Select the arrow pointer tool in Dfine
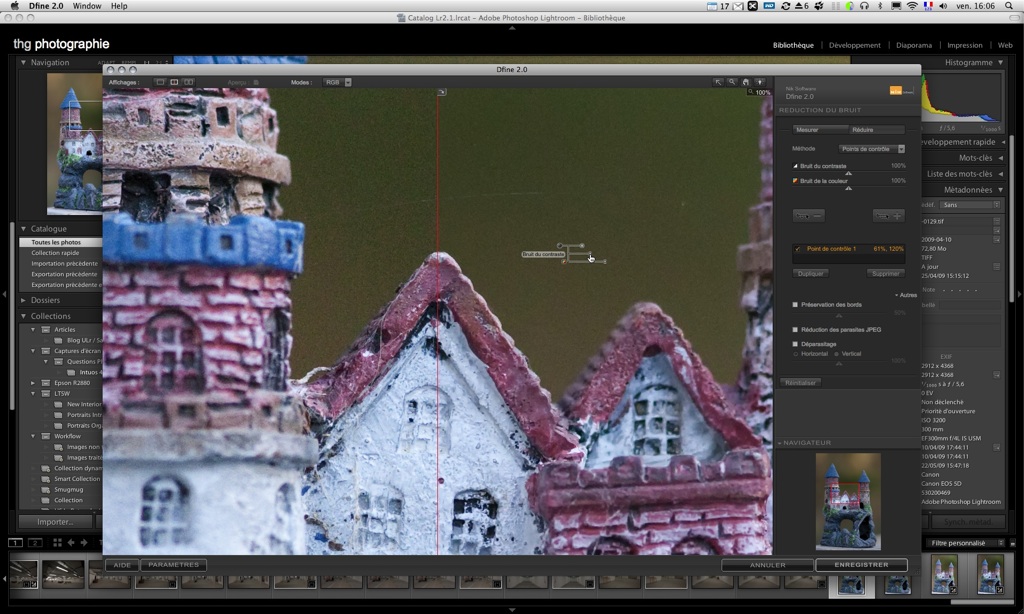 tap(718, 82)
